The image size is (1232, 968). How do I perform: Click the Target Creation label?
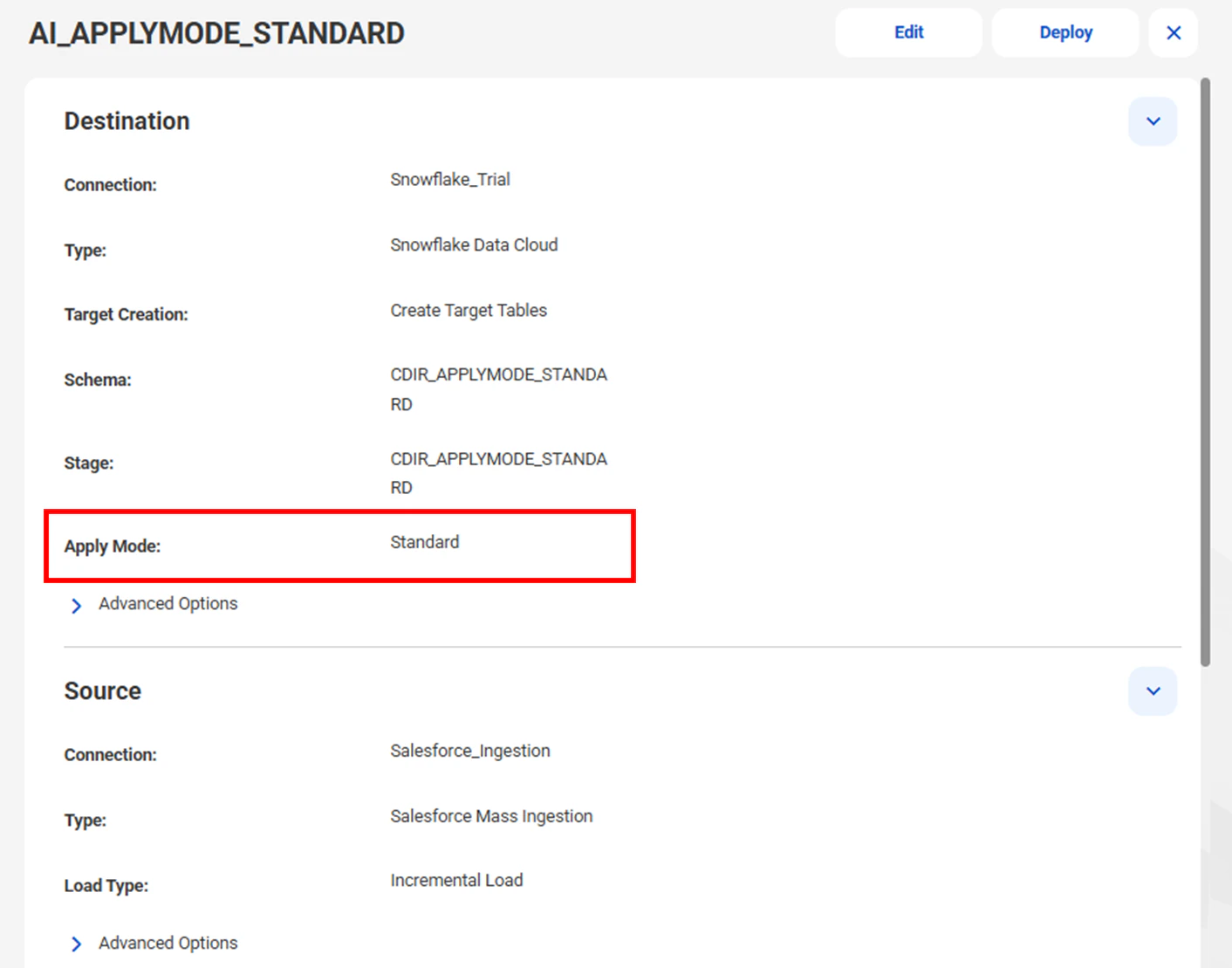(x=126, y=314)
